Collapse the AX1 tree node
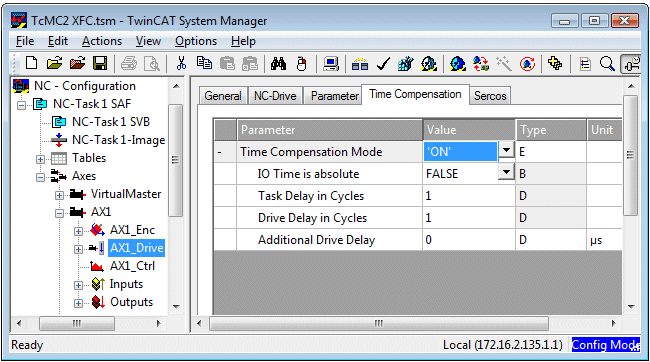The image size is (650, 362). [x=59, y=214]
